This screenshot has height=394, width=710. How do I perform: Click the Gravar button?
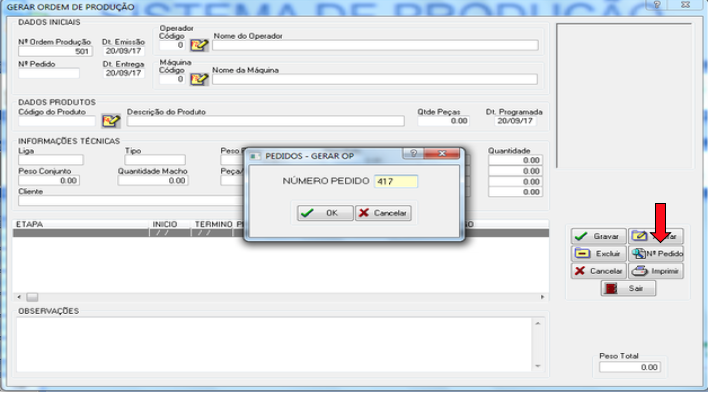pos(599,236)
